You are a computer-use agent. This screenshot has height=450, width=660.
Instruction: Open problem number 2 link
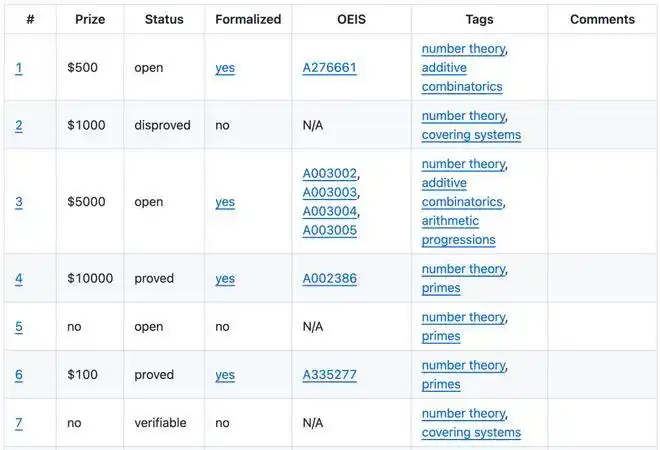click(x=19, y=126)
